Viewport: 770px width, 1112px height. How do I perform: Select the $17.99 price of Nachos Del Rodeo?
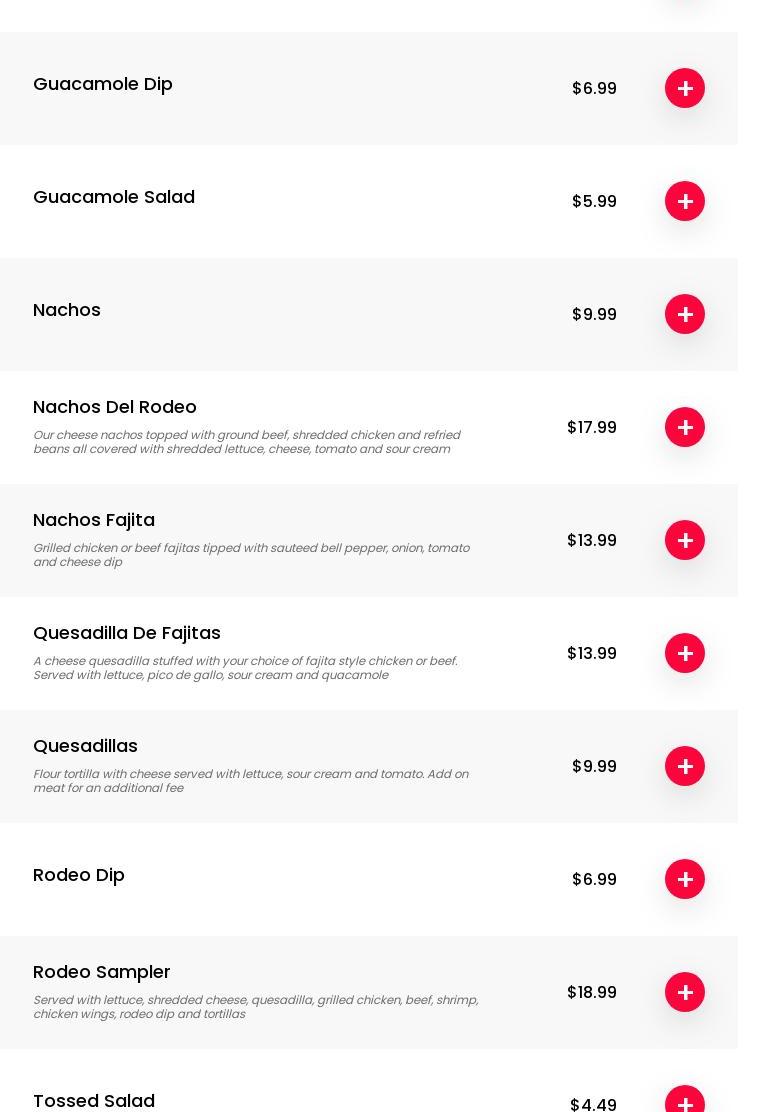[x=592, y=427]
